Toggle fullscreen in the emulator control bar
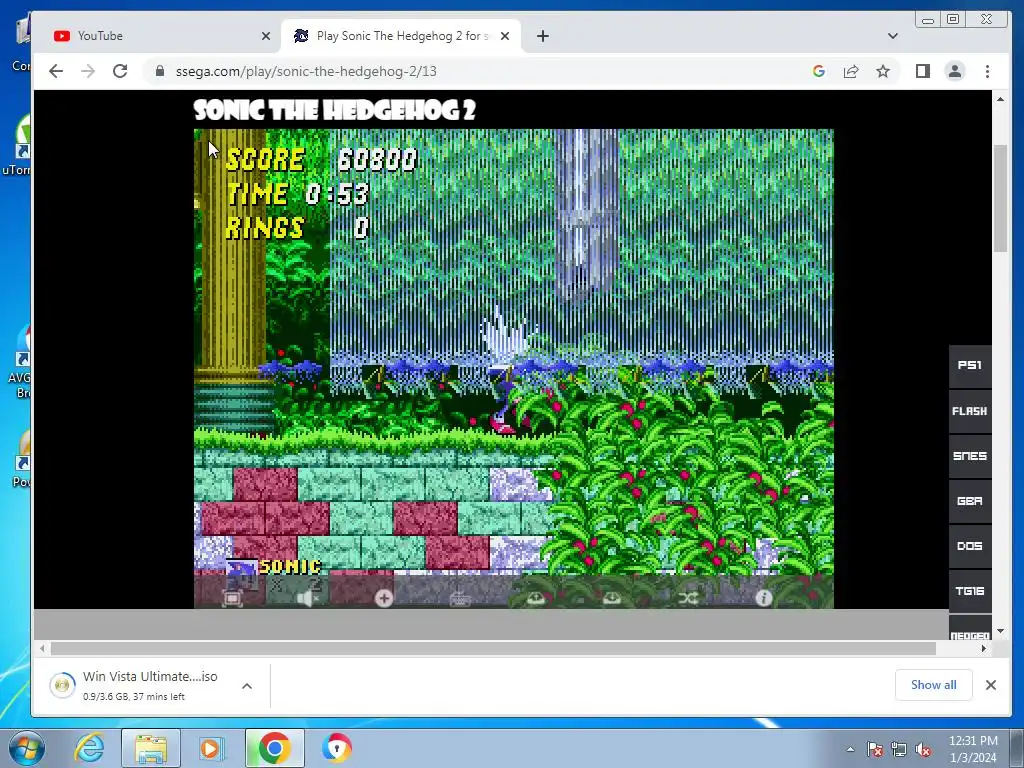Viewport: 1024px width, 768px height. [x=232, y=598]
